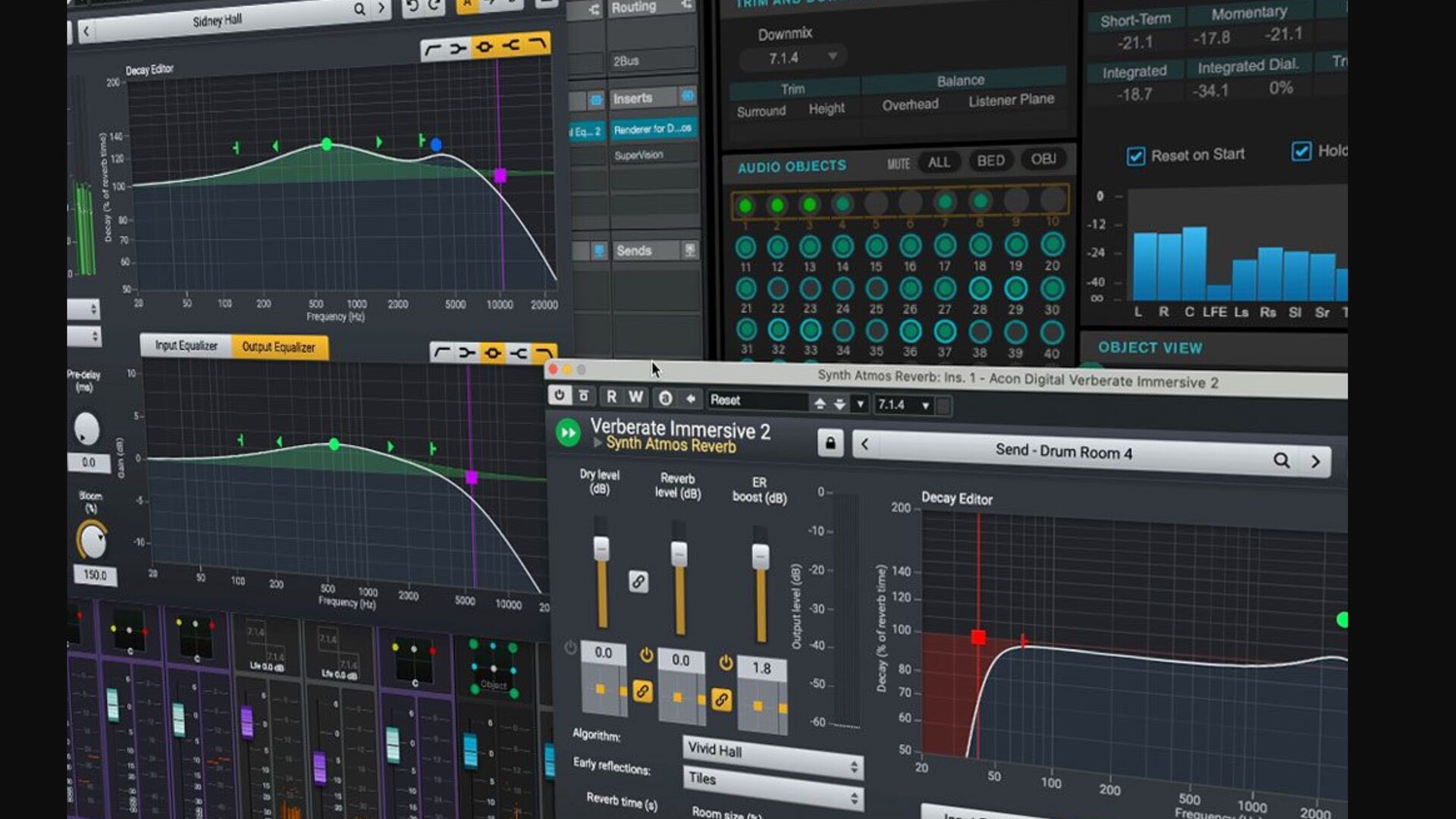The image size is (1456, 819).
Task: Select low-shelf filter icon above Sidney Hall Decay Editor
Action: (x=458, y=49)
